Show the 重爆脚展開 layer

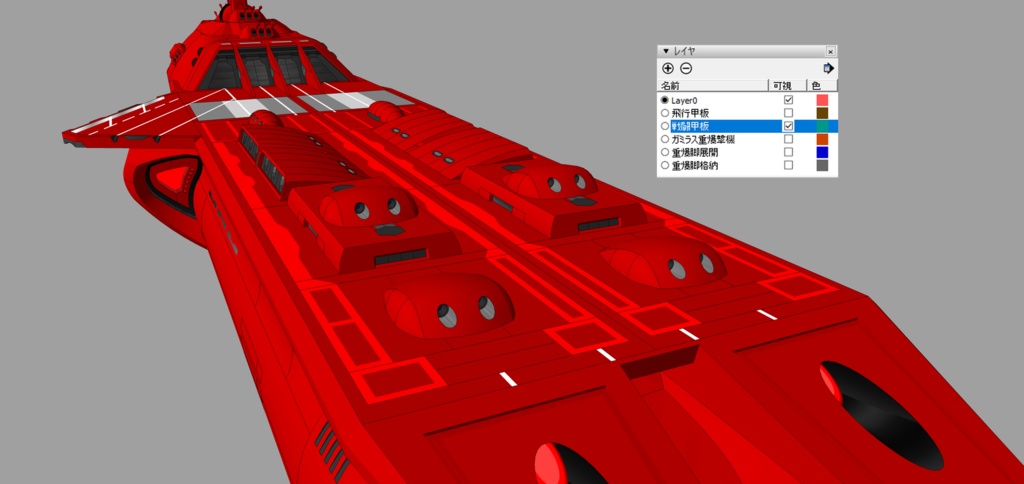(788, 152)
